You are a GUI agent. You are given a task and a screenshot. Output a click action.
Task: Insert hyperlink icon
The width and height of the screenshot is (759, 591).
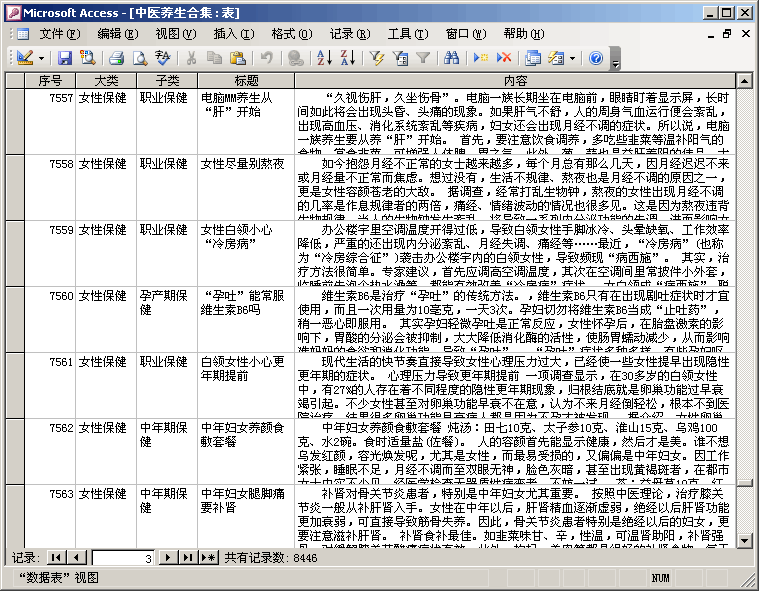coord(295,58)
